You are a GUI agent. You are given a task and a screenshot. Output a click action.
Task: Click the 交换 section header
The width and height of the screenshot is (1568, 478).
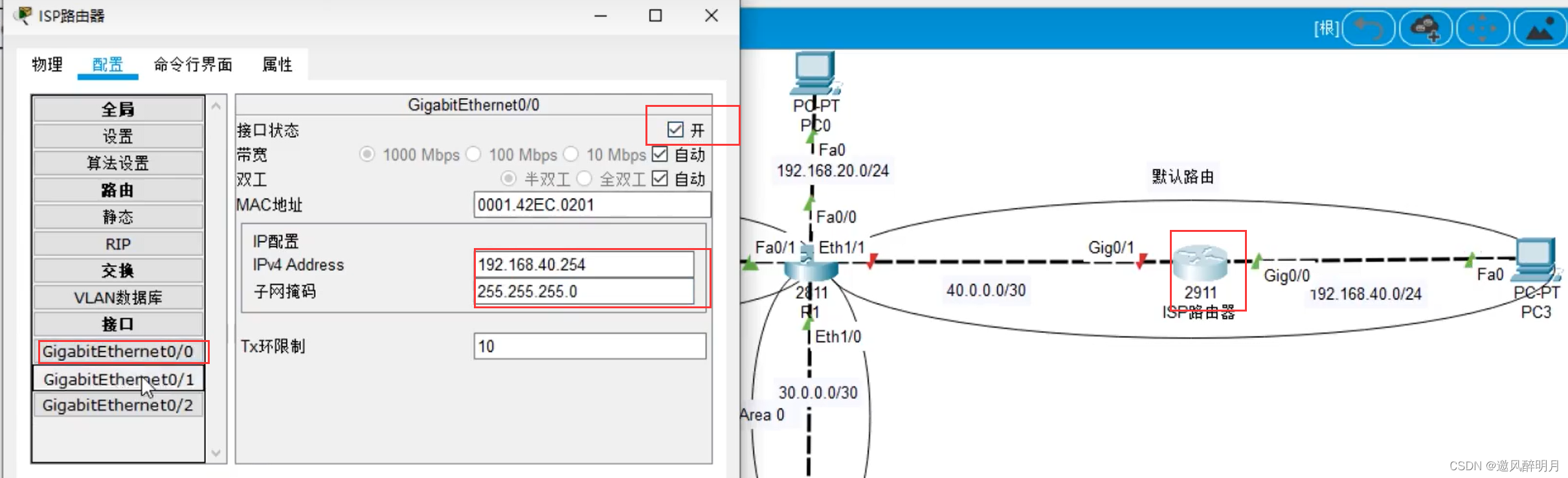(x=118, y=270)
